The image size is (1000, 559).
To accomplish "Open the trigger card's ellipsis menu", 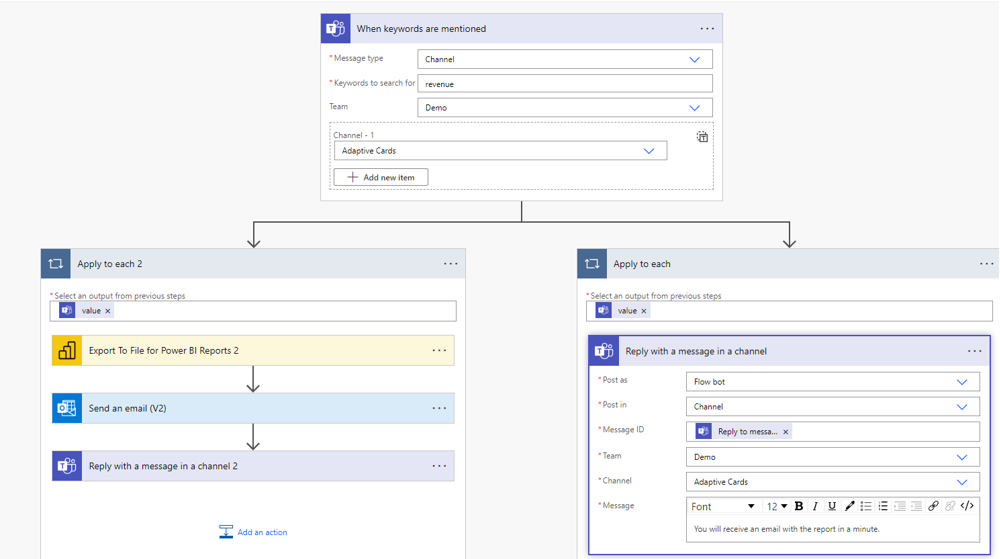I will [707, 29].
